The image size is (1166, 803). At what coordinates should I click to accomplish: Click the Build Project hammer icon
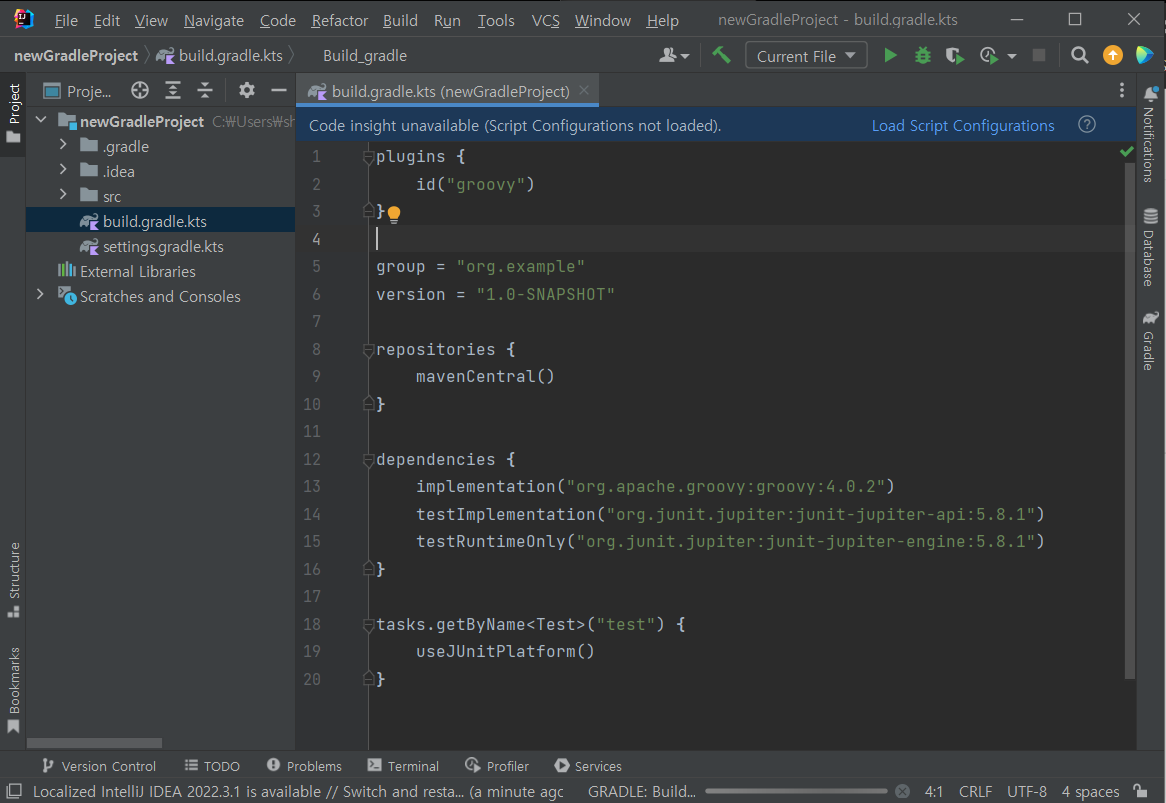721,55
